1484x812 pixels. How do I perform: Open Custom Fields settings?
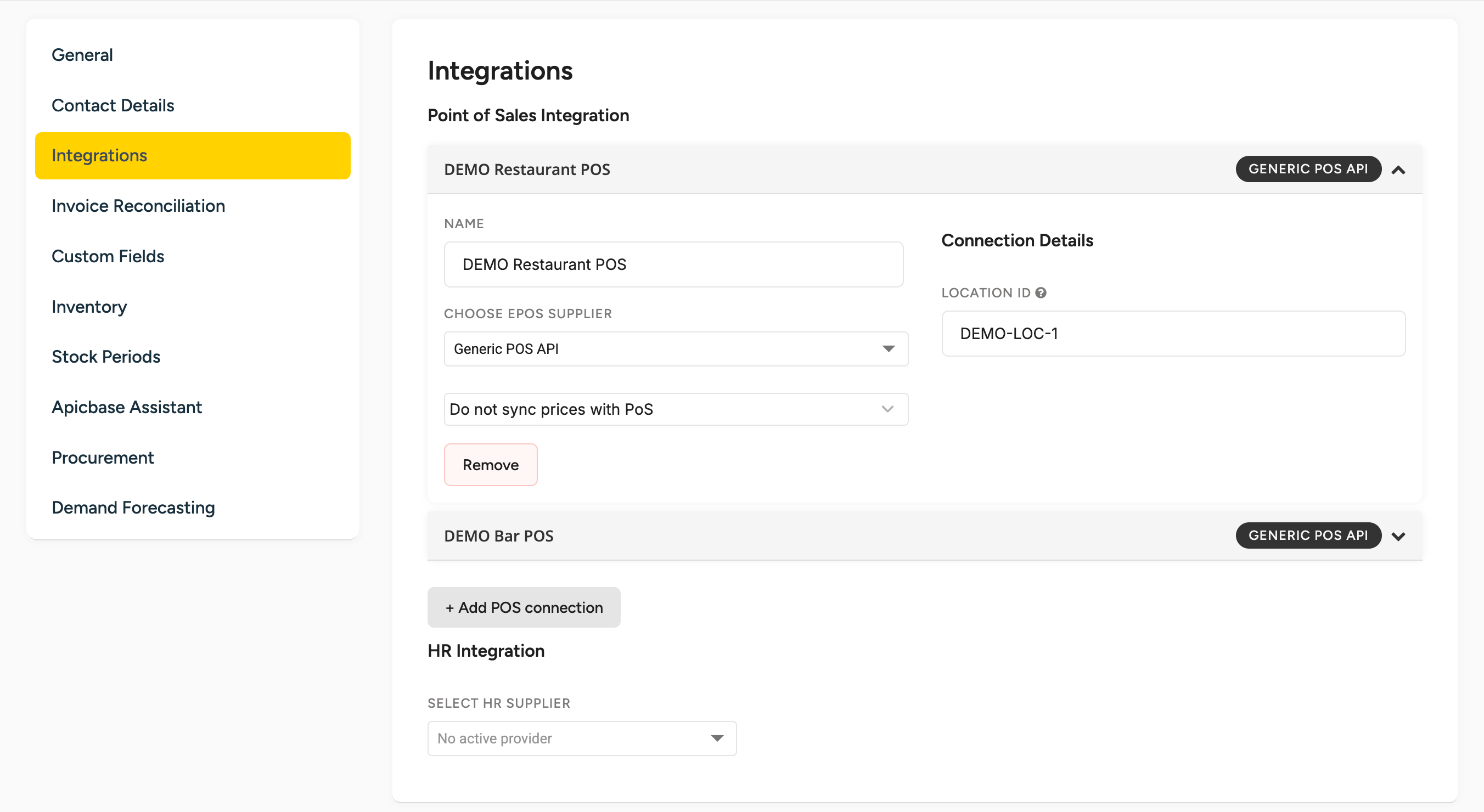point(108,256)
